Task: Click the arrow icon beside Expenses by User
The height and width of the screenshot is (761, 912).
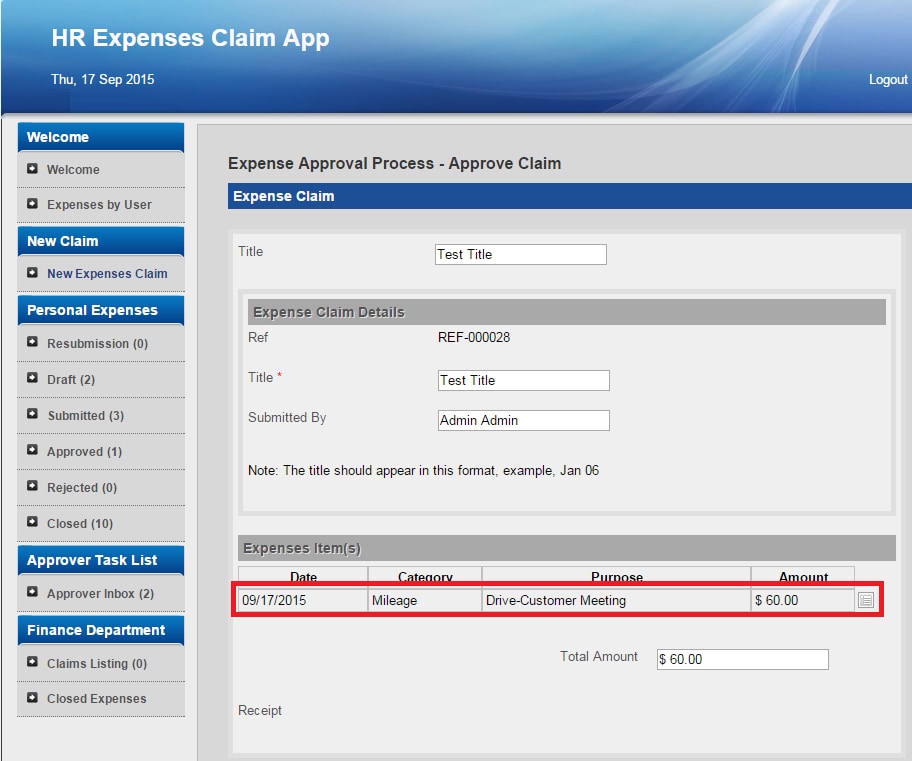Action: point(33,204)
